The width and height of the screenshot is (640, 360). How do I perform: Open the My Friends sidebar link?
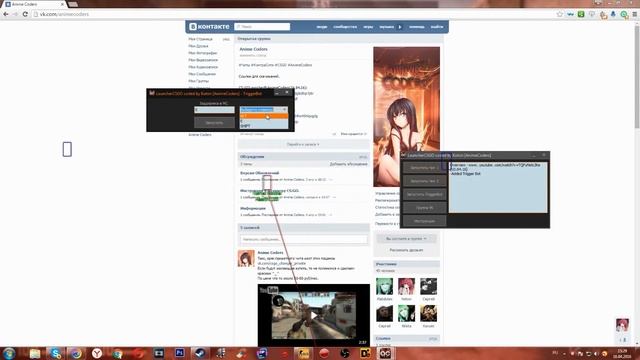[x=198, y=46]
